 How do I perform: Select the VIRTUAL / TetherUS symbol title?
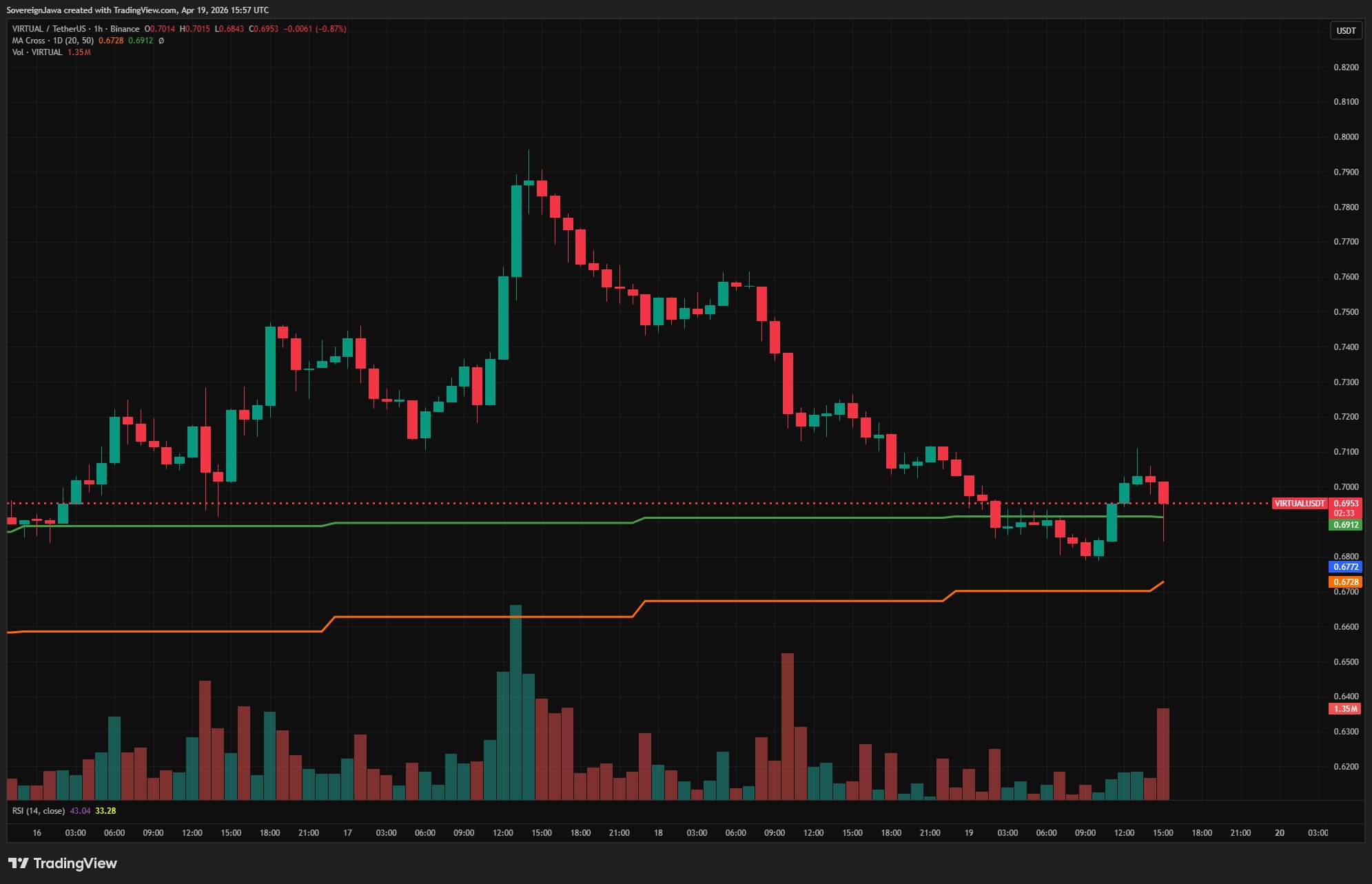[x=49, y=29]
